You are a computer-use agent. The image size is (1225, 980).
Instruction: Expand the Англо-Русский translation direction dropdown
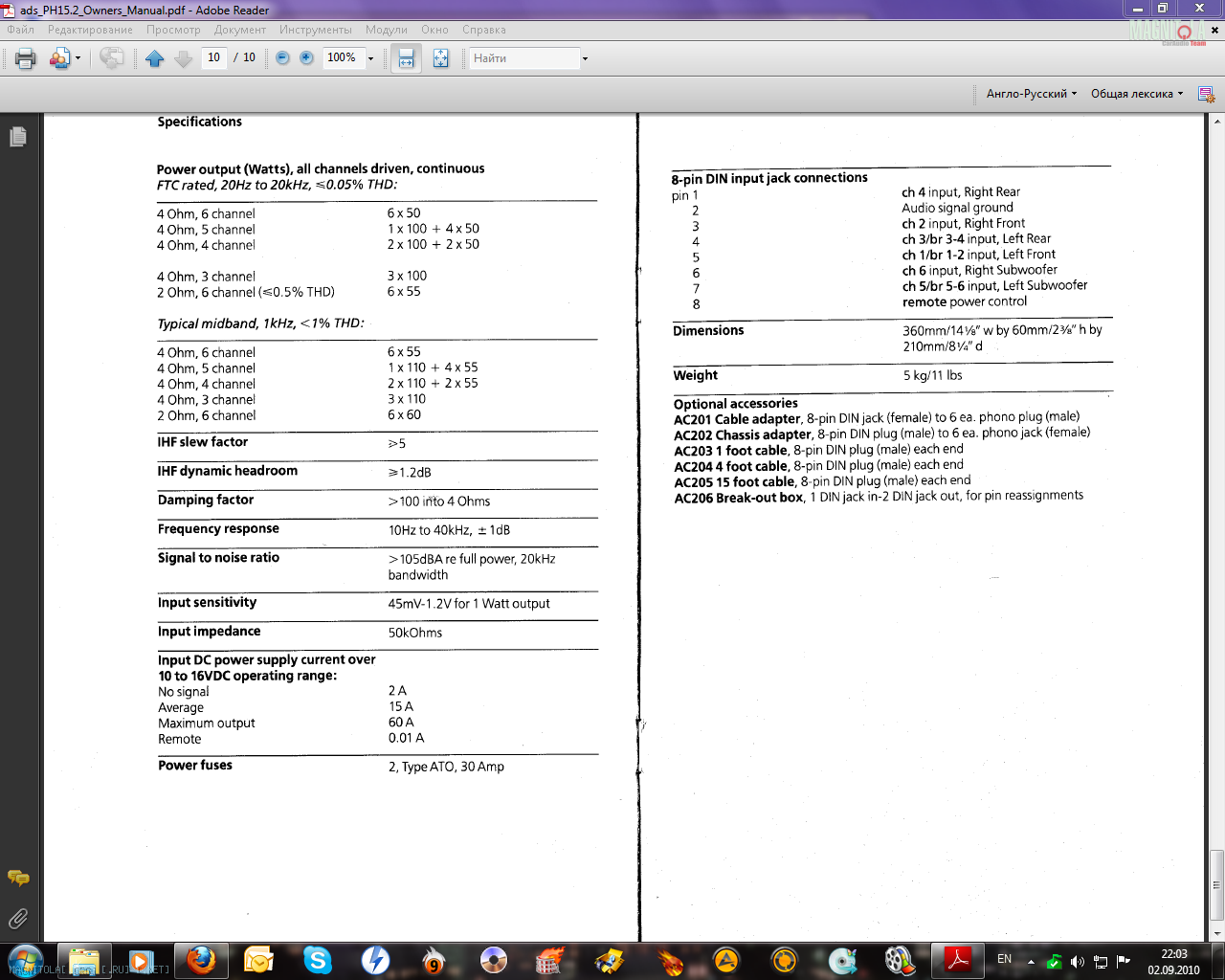(1032, 94)
